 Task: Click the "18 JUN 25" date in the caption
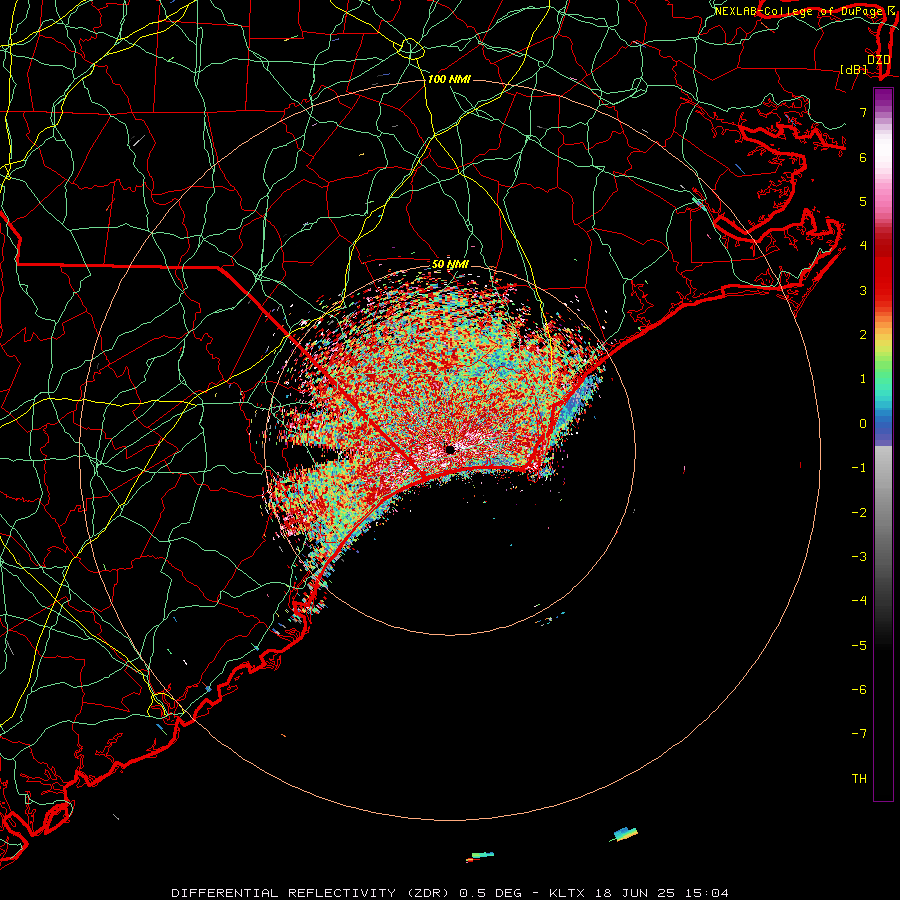coord(635,893)
